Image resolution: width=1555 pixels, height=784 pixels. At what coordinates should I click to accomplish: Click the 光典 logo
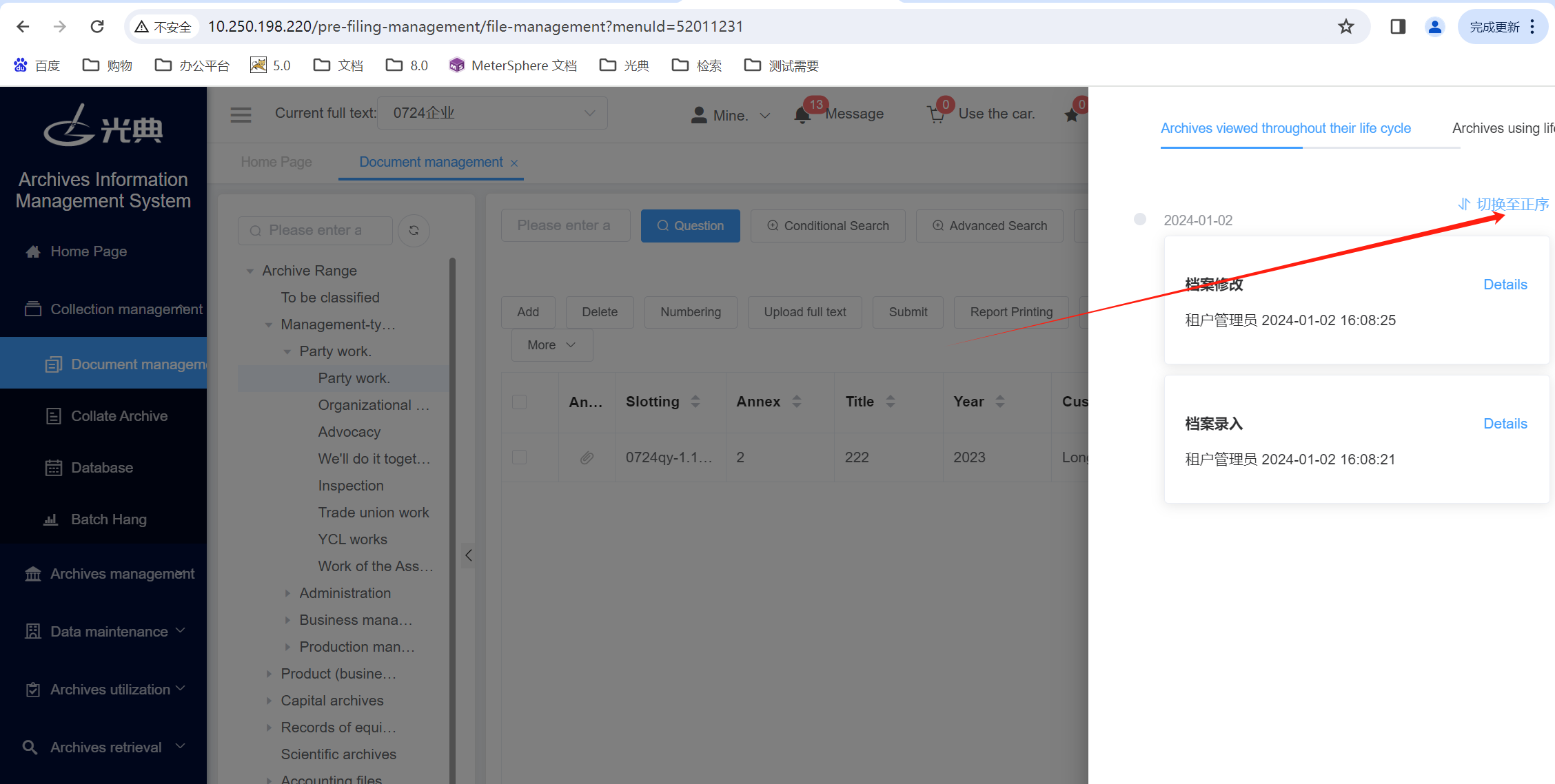[103, 125]
